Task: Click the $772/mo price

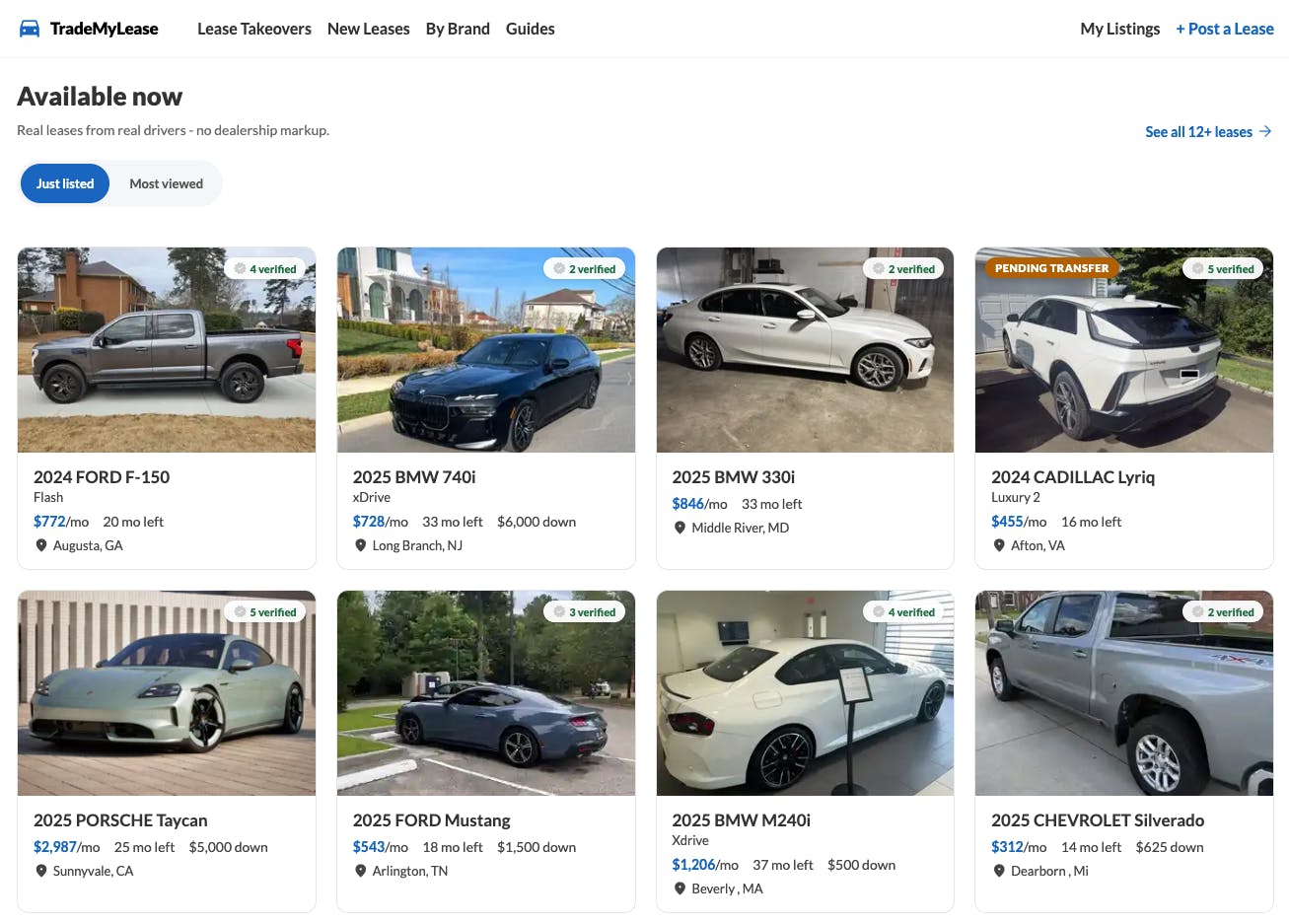Action: (x=61, y=522)
